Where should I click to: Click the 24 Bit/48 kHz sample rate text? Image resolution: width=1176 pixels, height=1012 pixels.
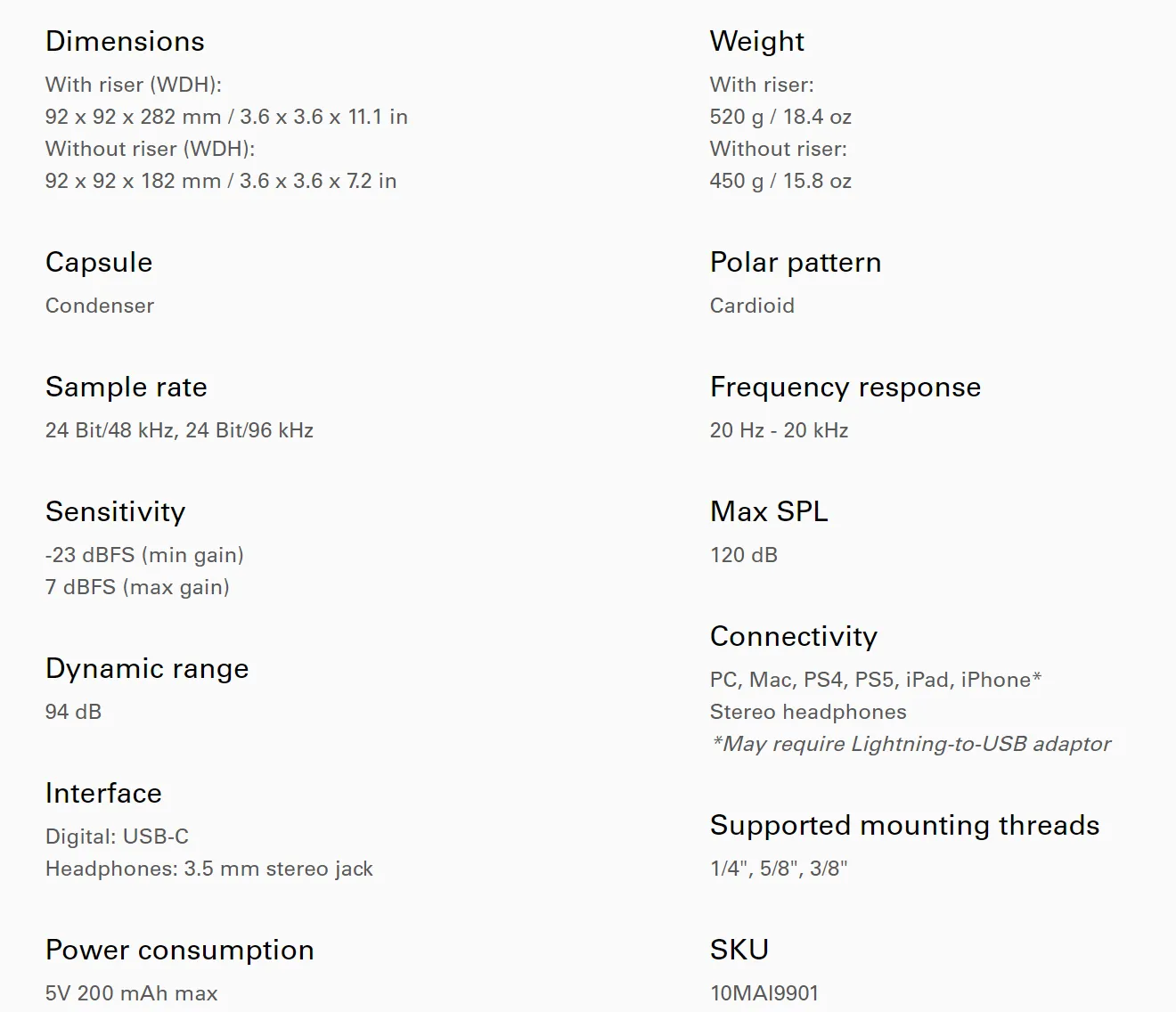pyautogui.click(x=110, y=430)
